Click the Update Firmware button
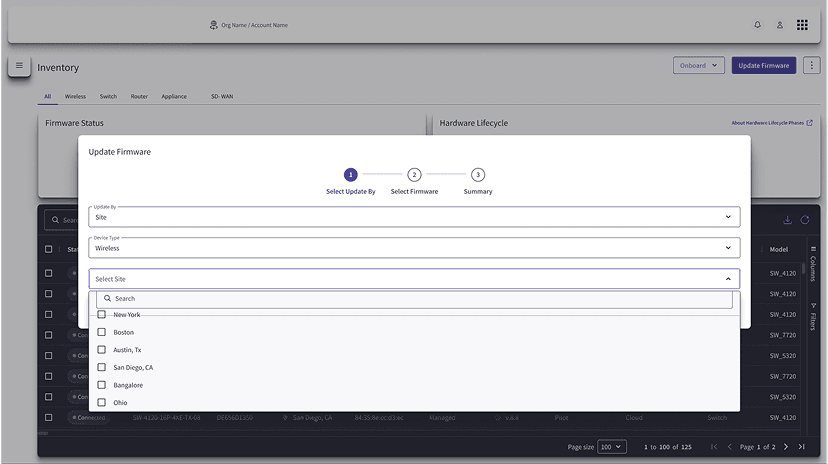Viewport: 828px width, 464px height. [x=764, y=65]
